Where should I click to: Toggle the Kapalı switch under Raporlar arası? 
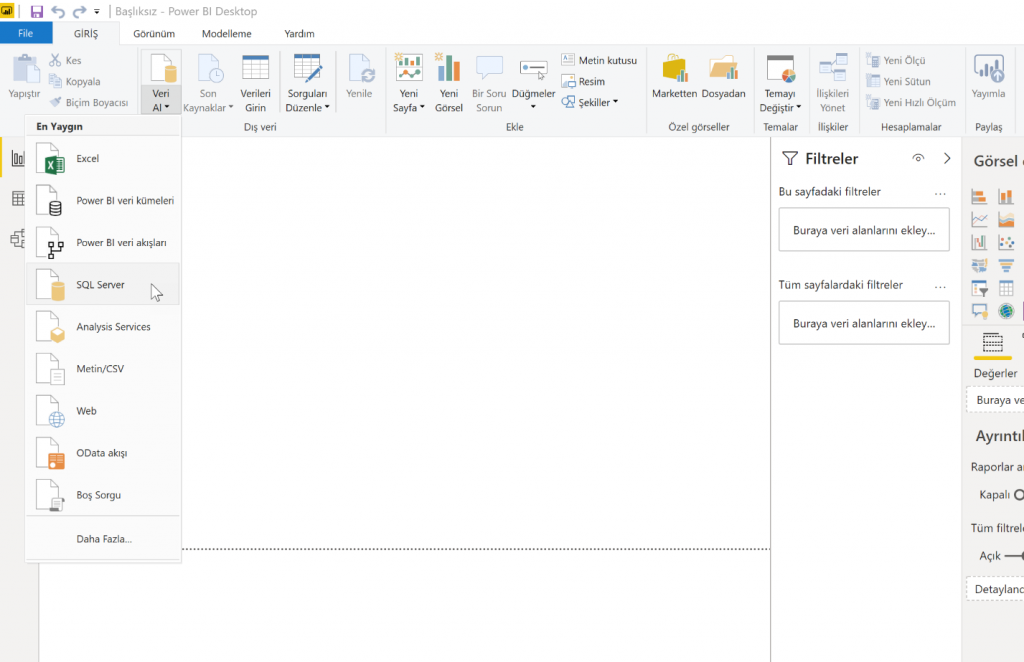click(x=1019, y=495)
